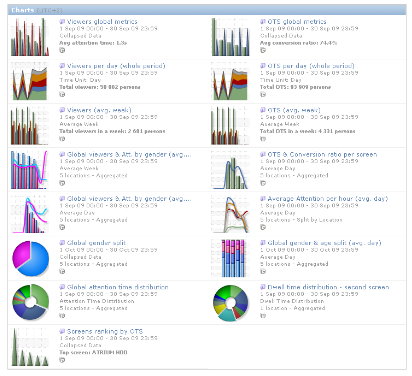The image size is (412, 376).
Task: Click the round icon under Viewers (avg. week) details
Action: point(62,139)
